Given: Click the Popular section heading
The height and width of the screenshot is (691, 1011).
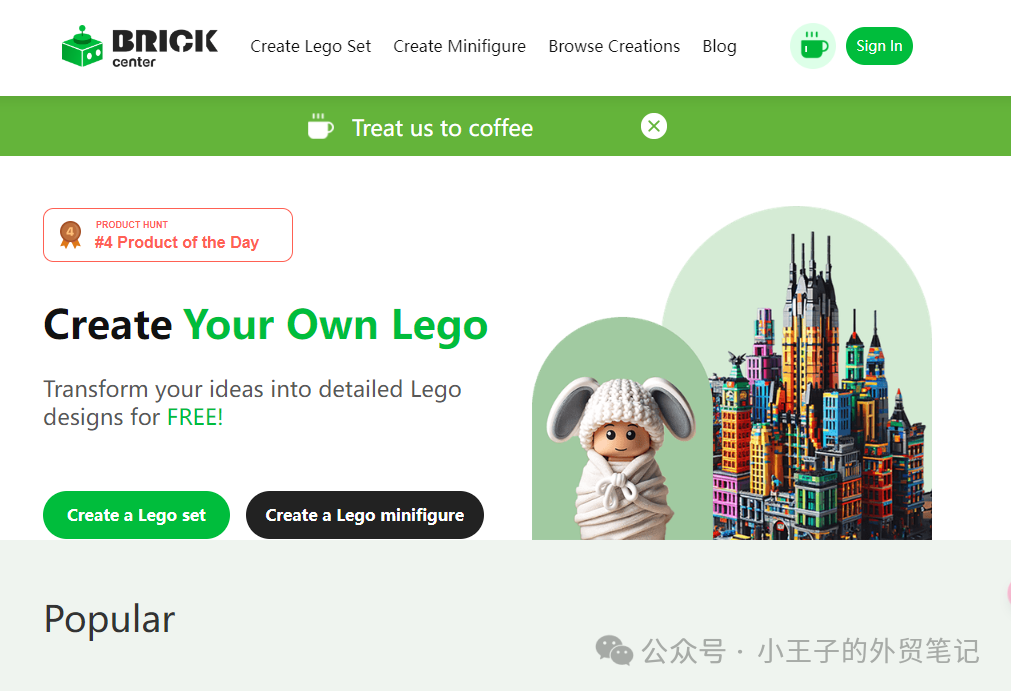Looking at the screenshot, I should tap(110, 619).
